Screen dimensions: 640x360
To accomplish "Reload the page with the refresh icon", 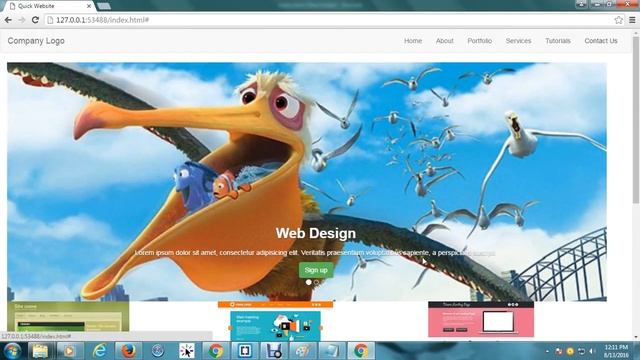I will (x=35, y=20).
